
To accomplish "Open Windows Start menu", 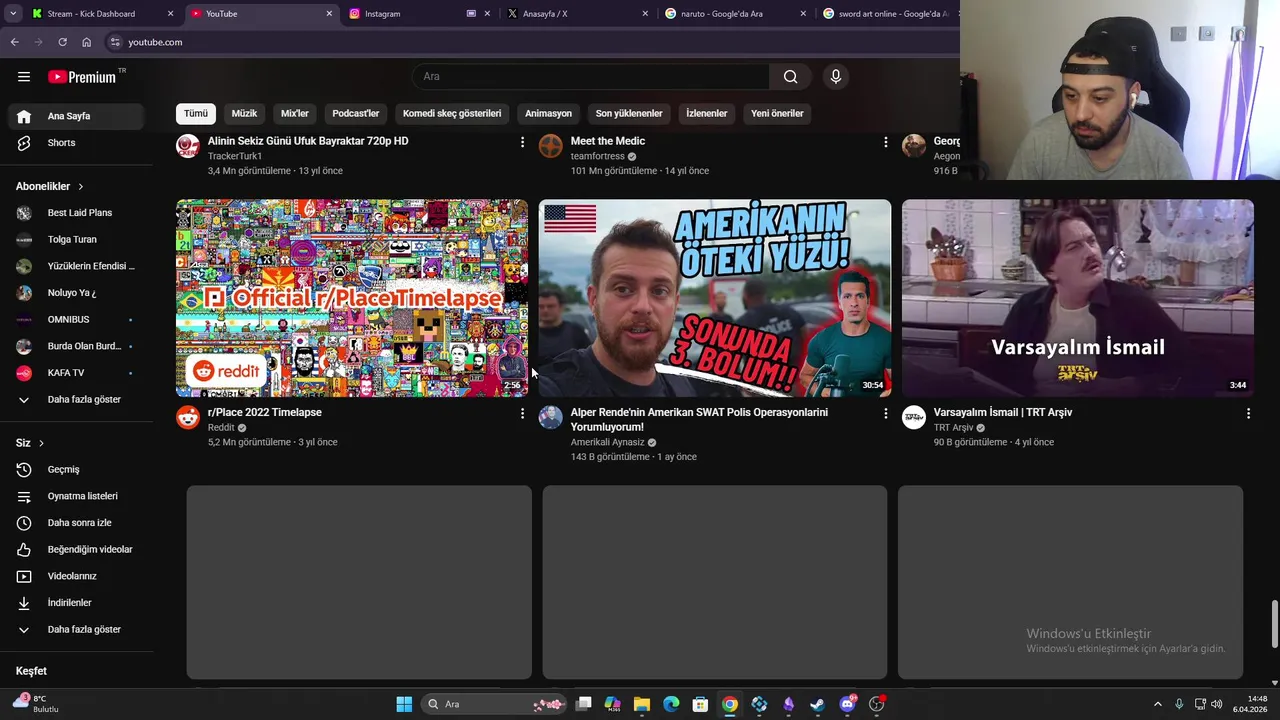I will pyautogui.click(x=404, y=704).
